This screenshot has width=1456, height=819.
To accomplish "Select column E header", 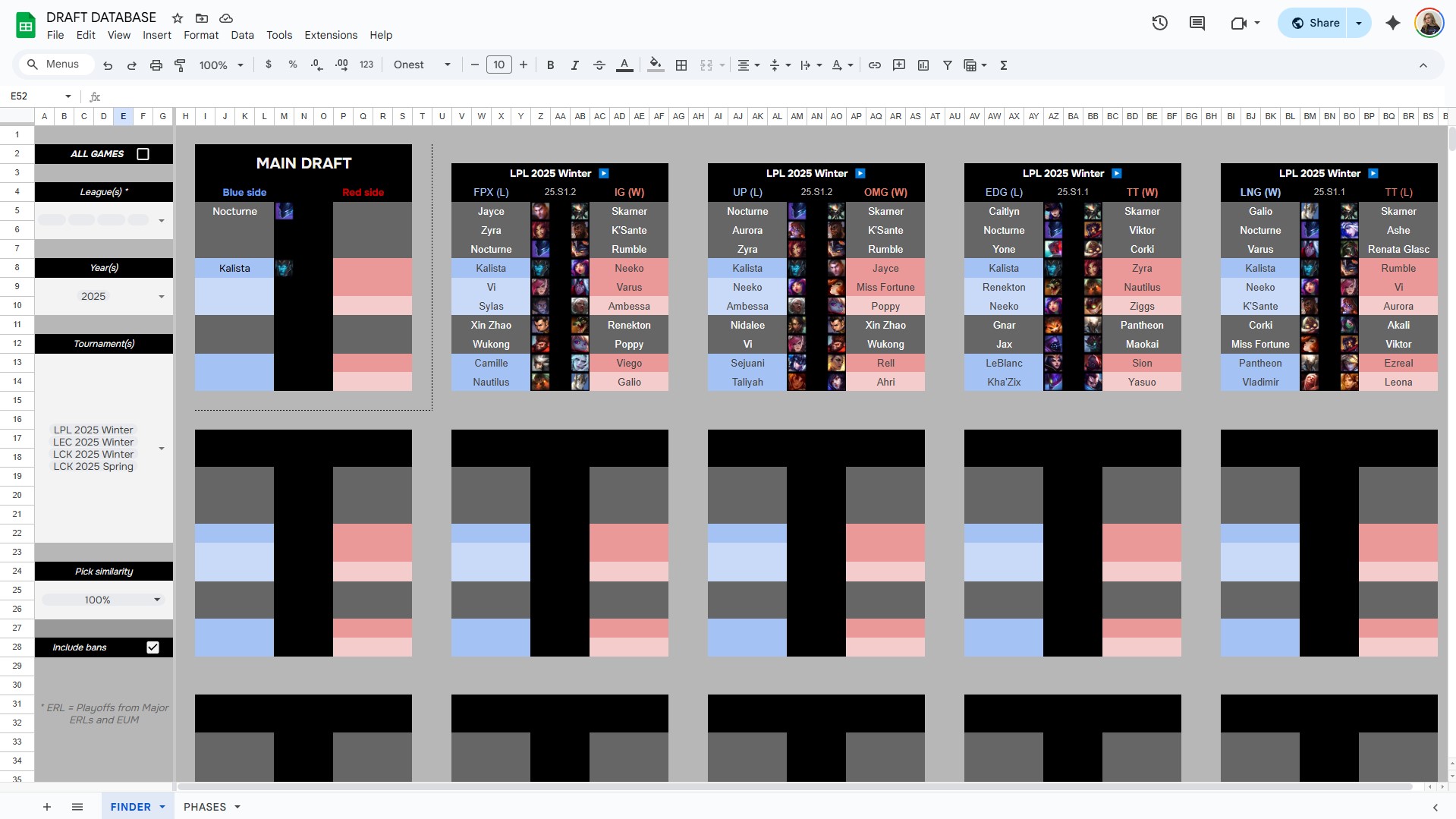I will (123, 116).
